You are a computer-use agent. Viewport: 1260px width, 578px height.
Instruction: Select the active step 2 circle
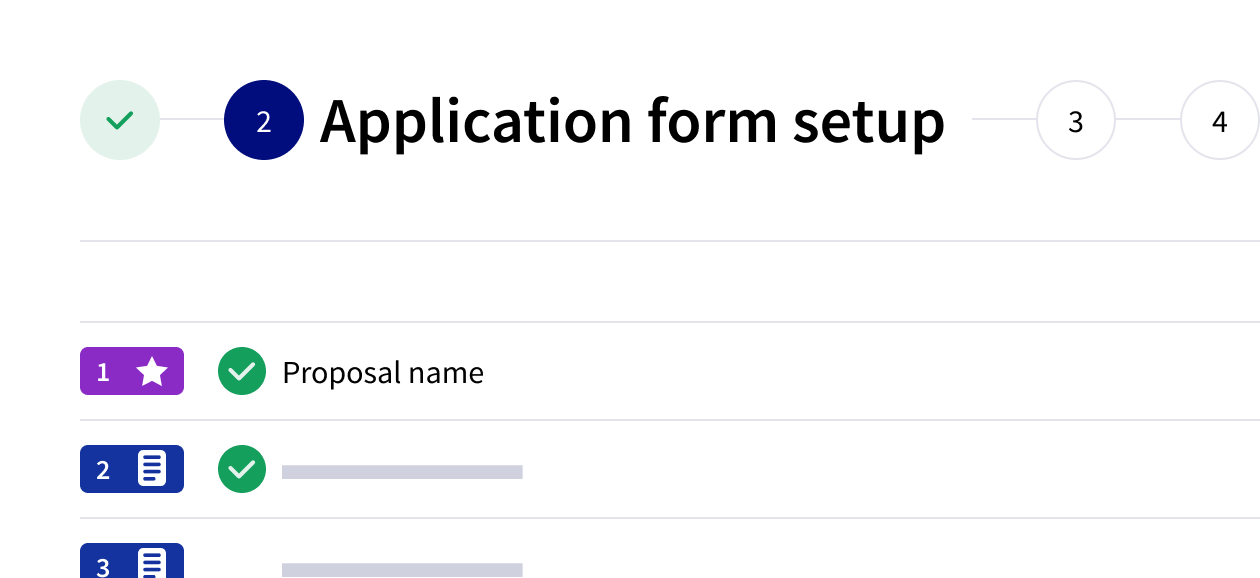coord(263,121)
